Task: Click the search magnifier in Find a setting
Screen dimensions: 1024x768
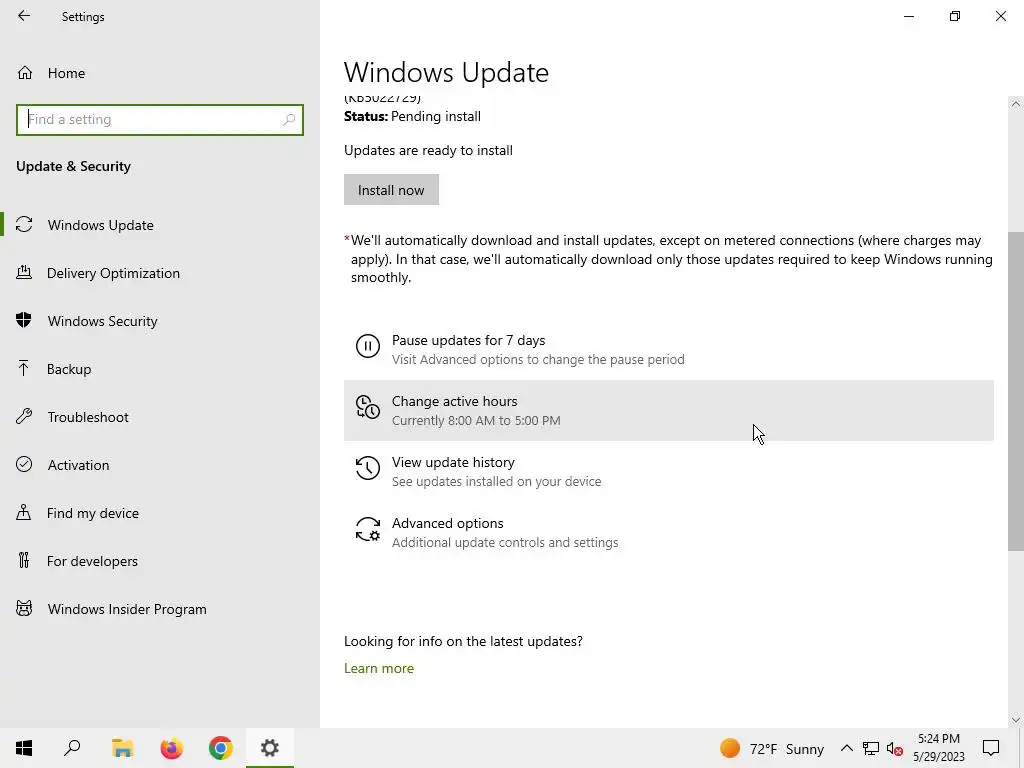Action: [289, 120]
